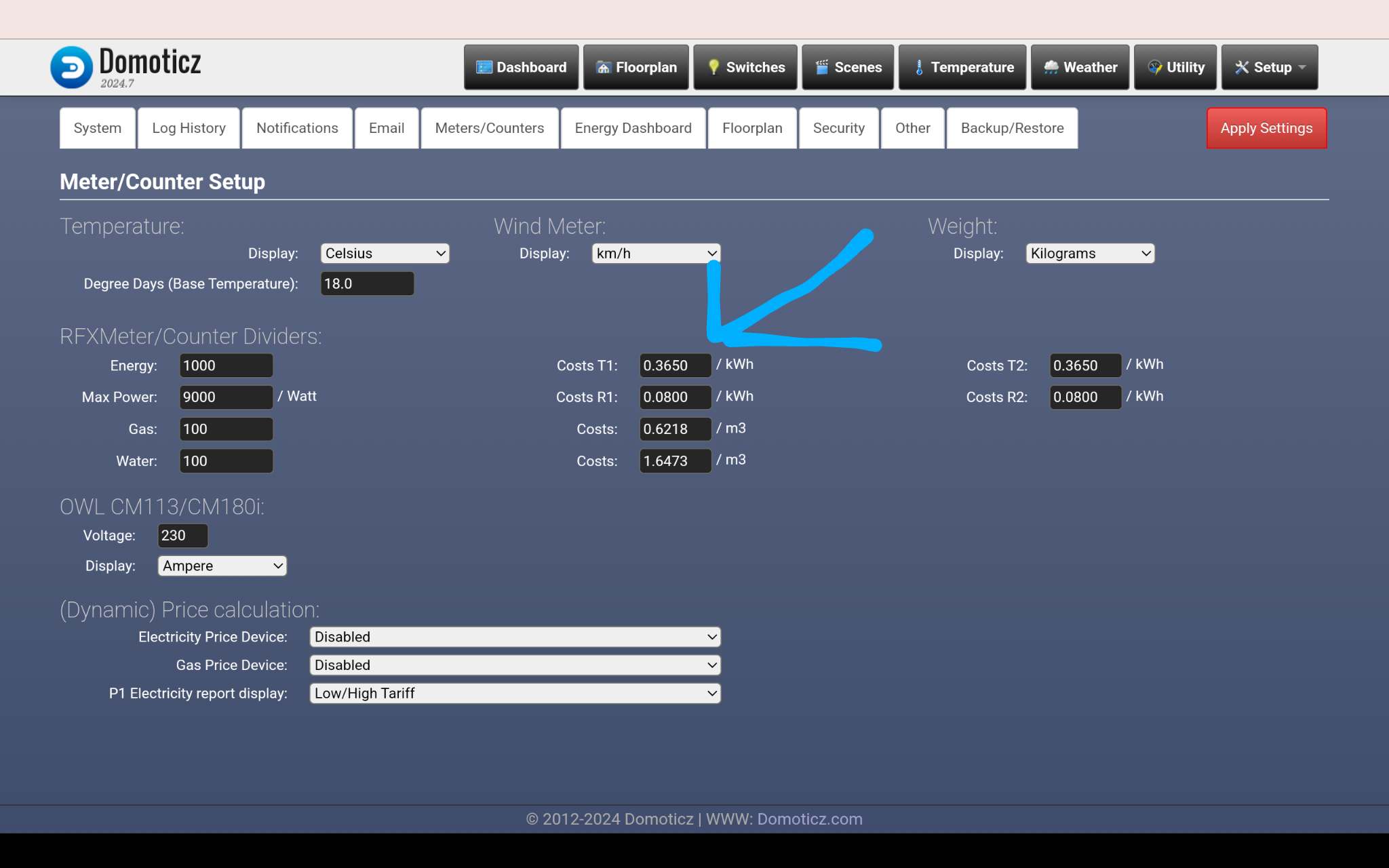This screenshot has height=868, width=1389.
Task: Click the Temperature thermometer icon
Action: pyautogui.click(x=919, y=67)
